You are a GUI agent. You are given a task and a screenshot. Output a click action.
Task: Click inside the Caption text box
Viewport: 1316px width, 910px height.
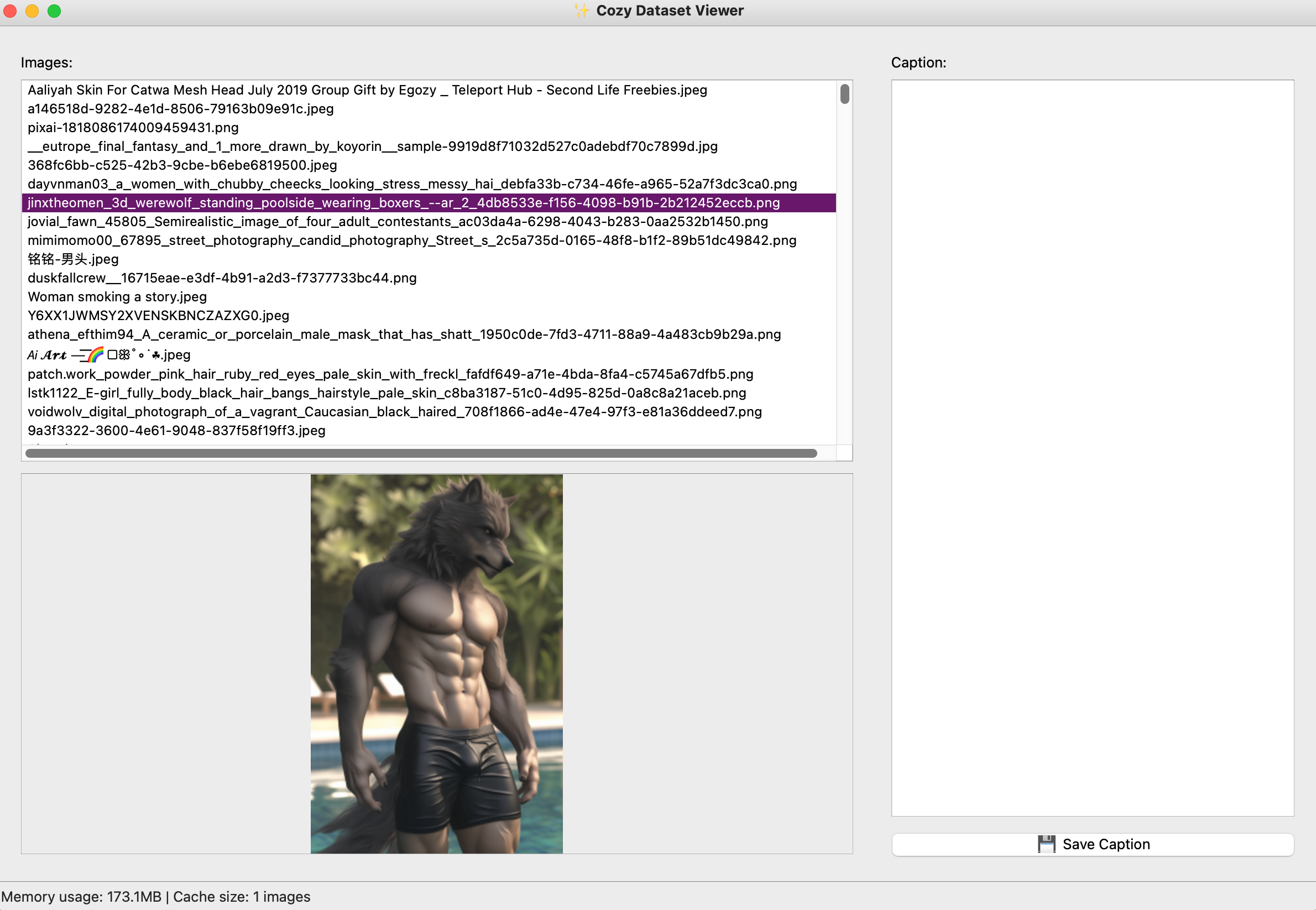1092,448
